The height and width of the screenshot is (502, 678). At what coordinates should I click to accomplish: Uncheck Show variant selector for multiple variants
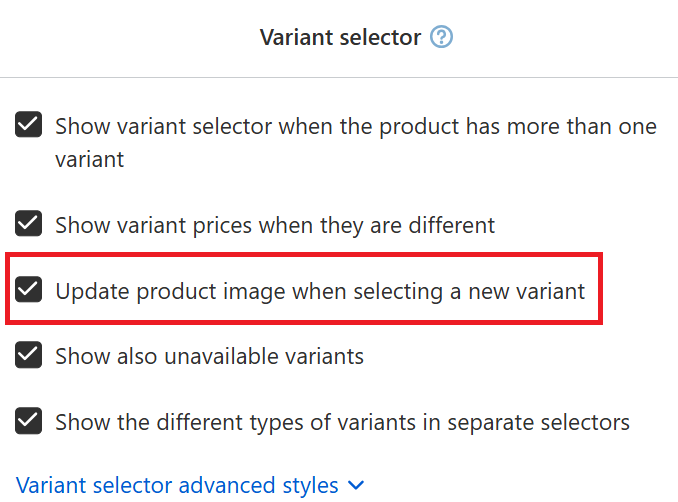pyautogui.click(x=29, y=125)
